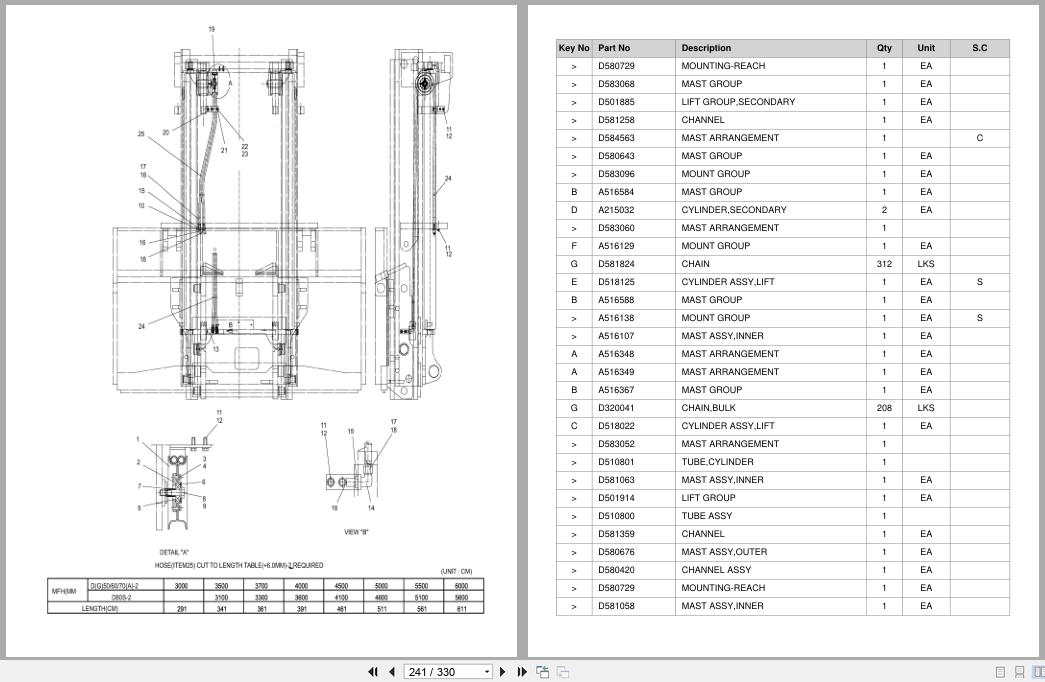Select part number A516584
Viewport: 1045px width, 682px height.
pyautogui.click(x=616, y=192)
